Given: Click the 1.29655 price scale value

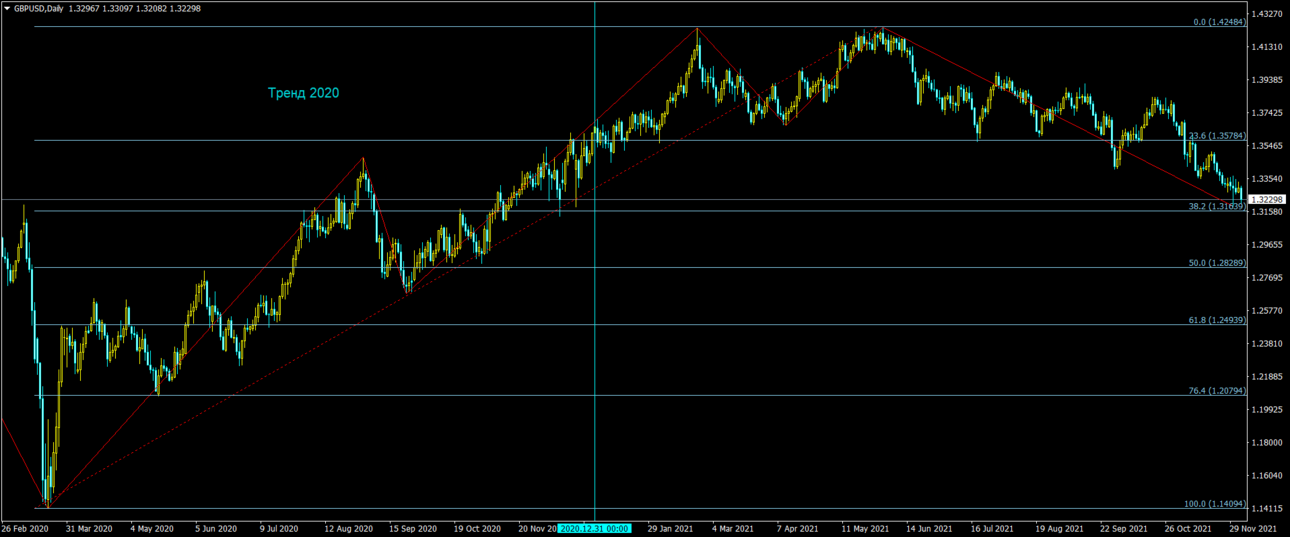Looking at the screenshot, I should click(1267, 245).
